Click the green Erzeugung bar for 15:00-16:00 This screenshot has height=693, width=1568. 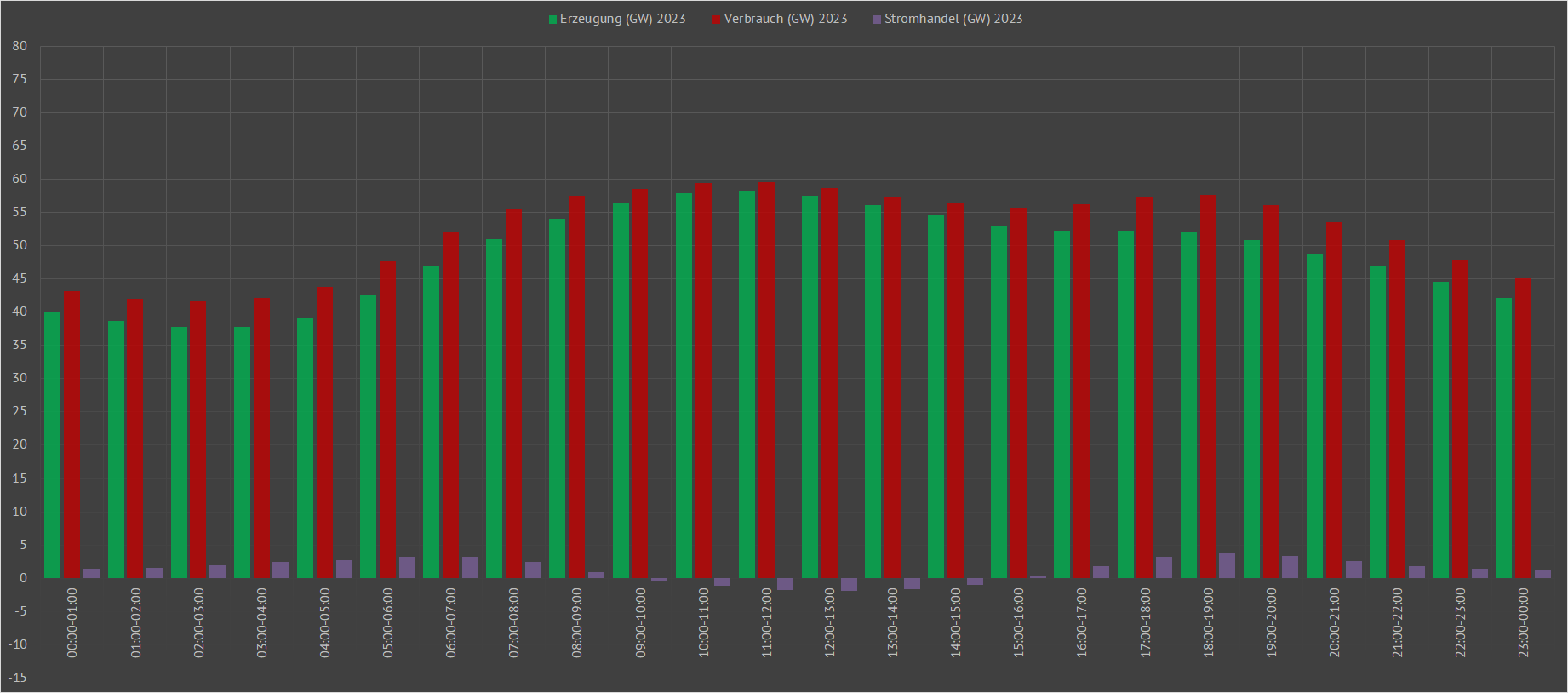[x=999, y=402]
